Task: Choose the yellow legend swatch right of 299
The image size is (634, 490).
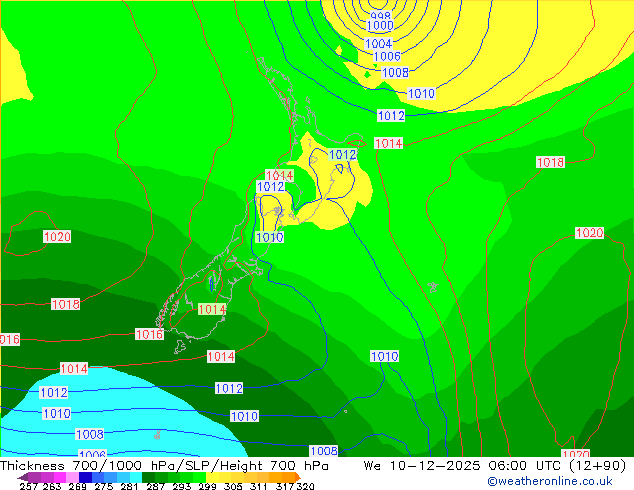Action: coord(212,477)
